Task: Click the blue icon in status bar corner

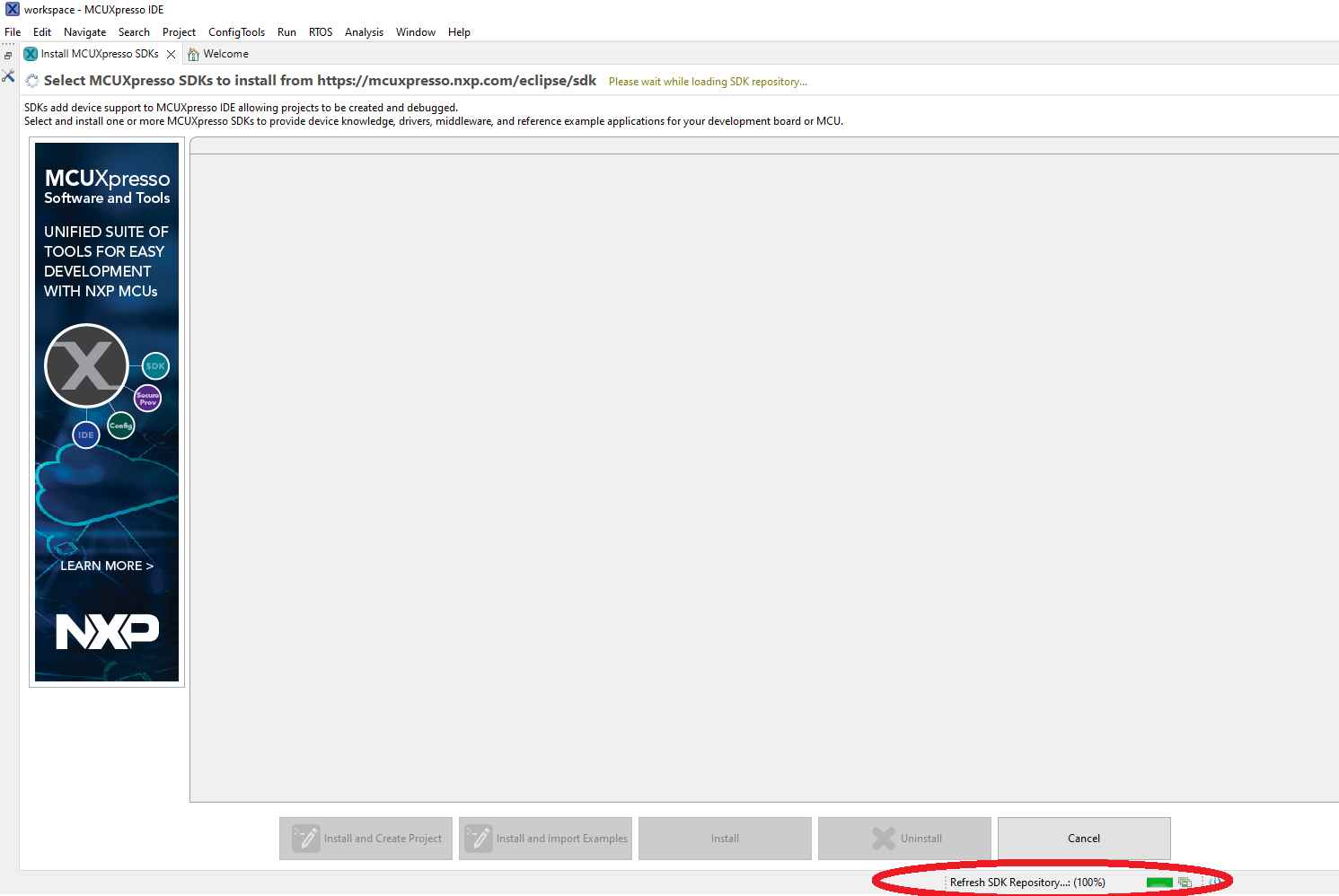Action: 1215,883
